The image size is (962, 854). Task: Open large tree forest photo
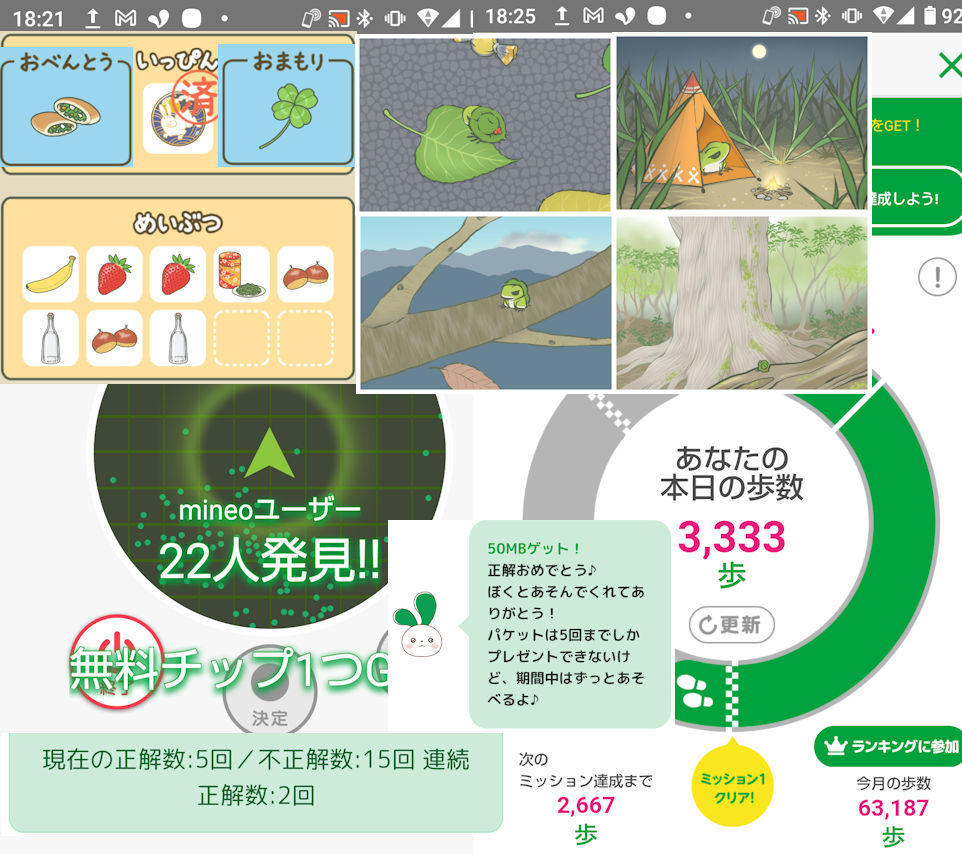click(743, 302)
